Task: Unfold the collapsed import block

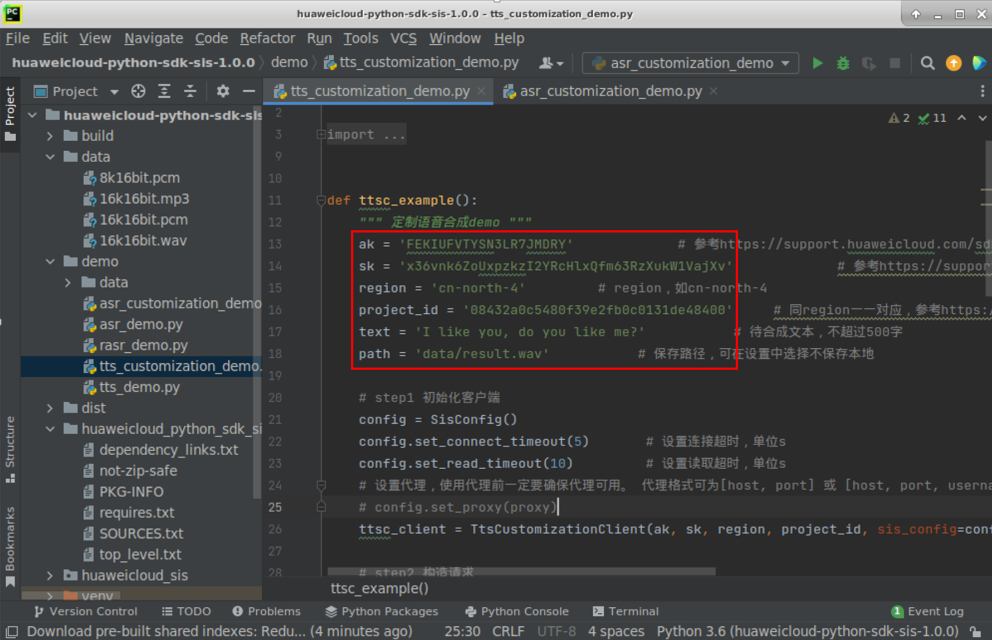Action: tap(321, 135)
